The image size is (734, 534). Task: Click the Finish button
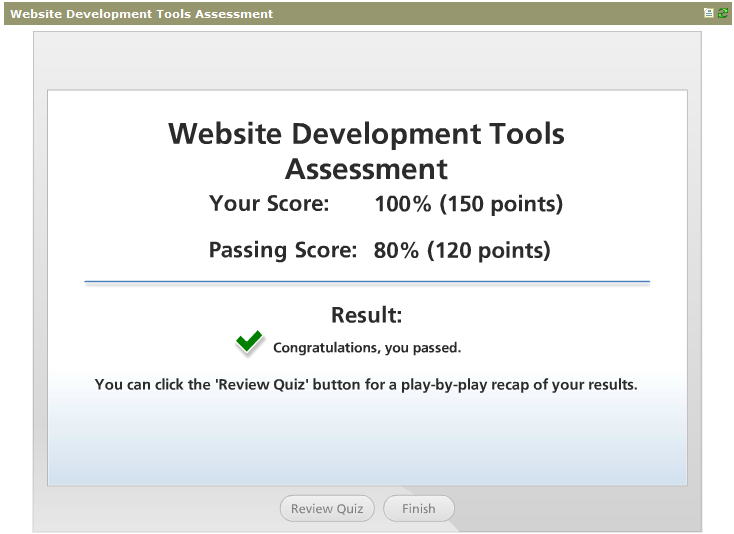pyautogui.click(x=418, y=508)
